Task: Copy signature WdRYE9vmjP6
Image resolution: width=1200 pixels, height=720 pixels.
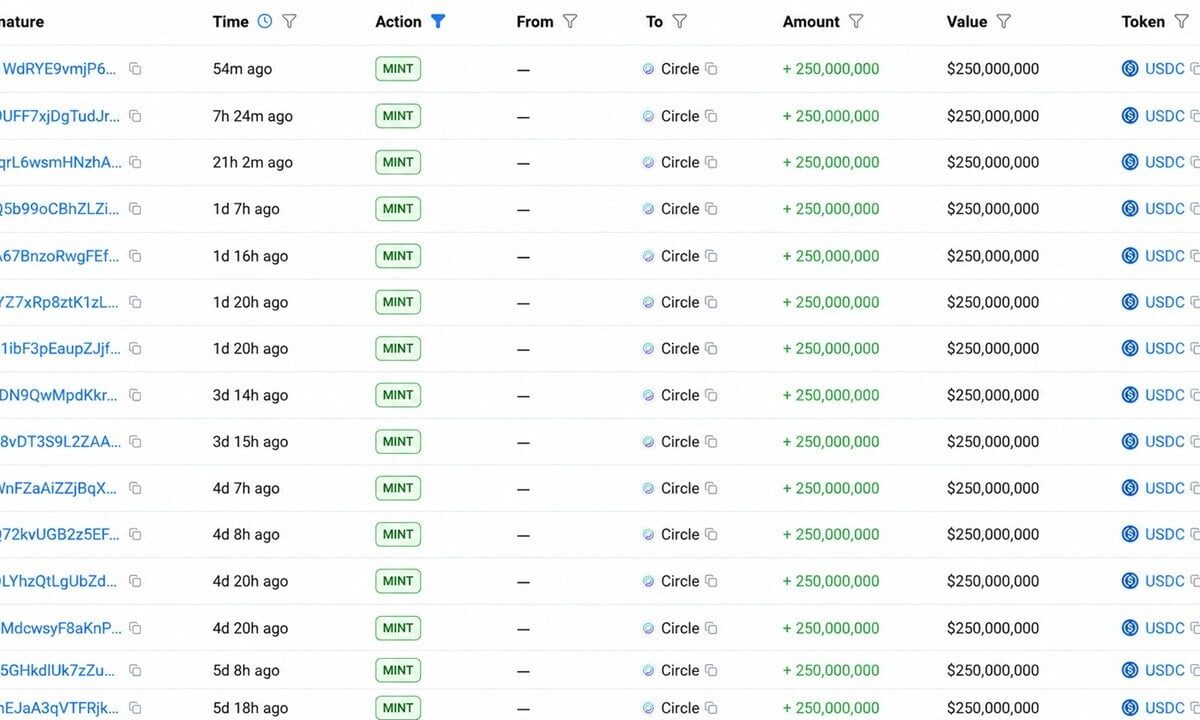Action: coord(135,69)
